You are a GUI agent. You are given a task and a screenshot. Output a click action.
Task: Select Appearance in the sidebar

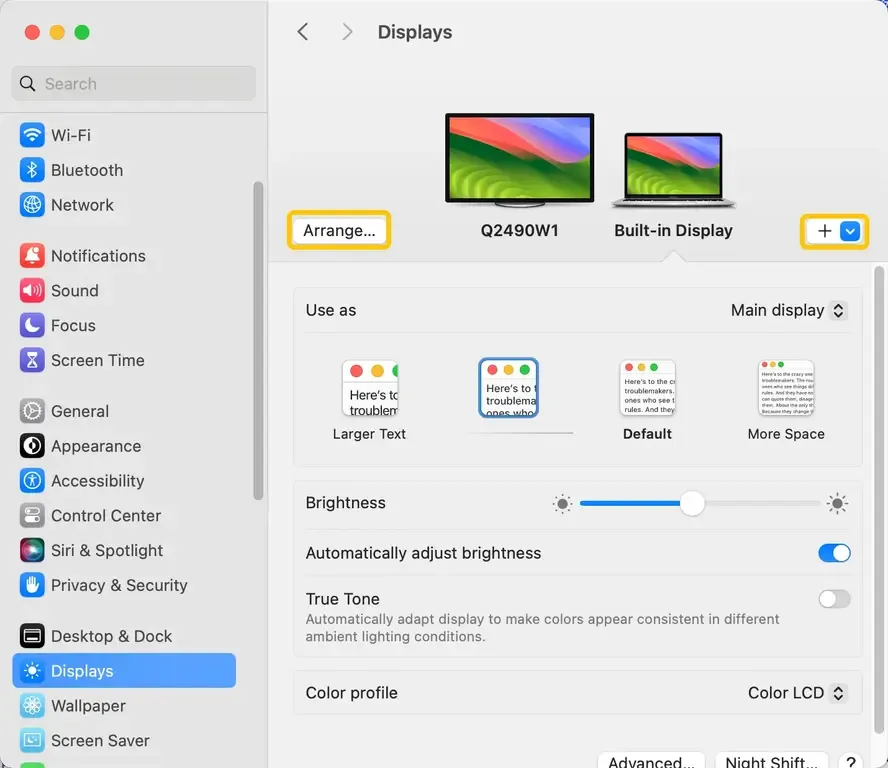coord(123,446)
